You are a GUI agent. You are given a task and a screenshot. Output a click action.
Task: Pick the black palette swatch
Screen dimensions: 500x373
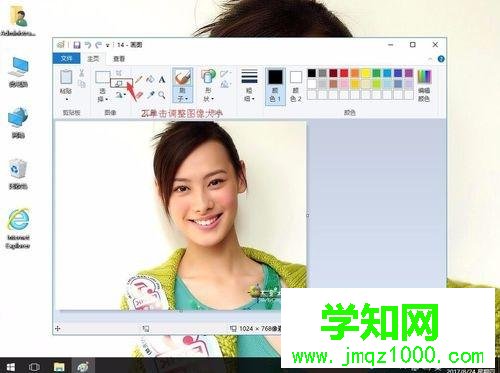click(x=312, y=73)
